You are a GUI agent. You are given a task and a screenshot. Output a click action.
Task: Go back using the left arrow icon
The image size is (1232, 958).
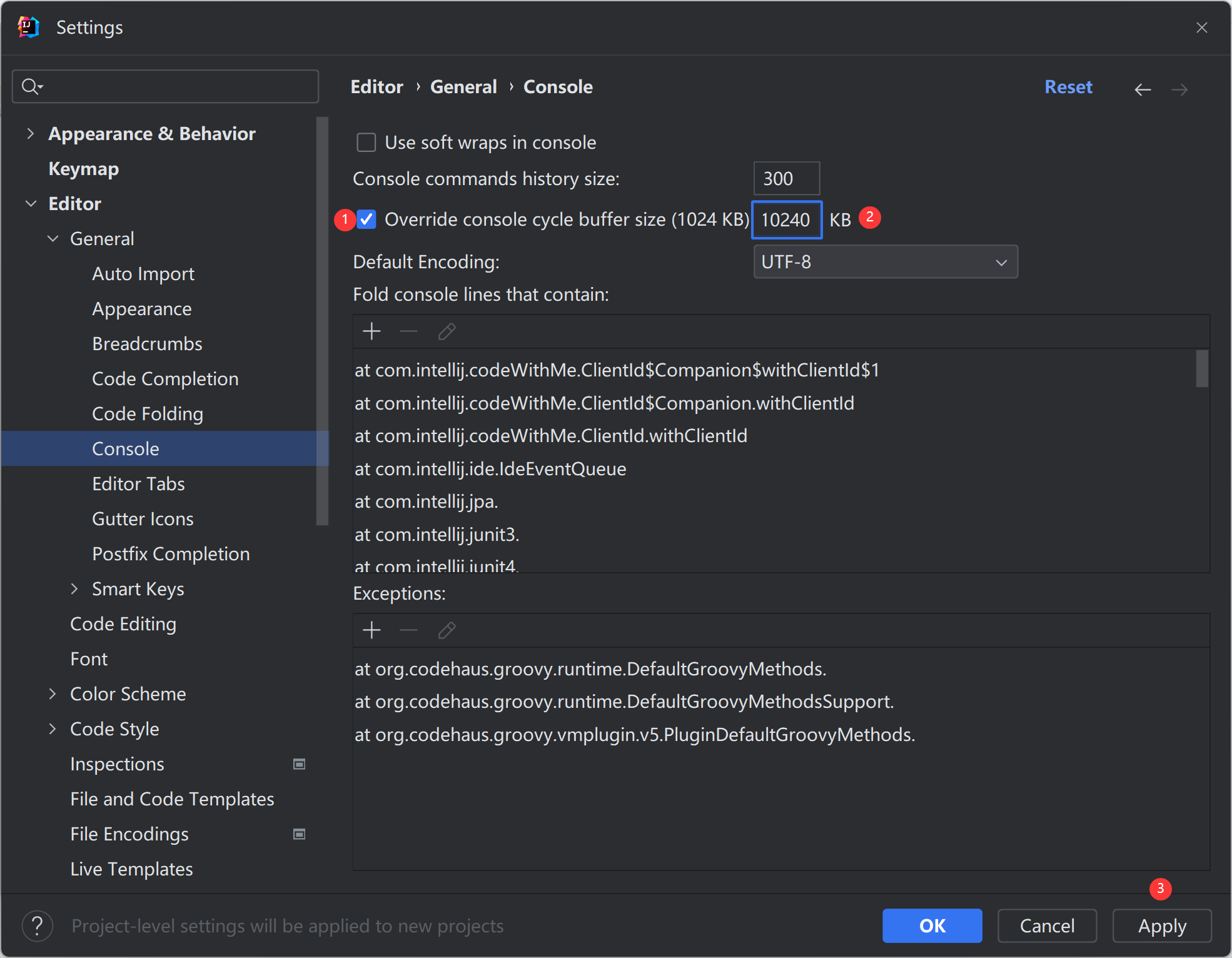pyautogui.click(x=1143, y=89)
